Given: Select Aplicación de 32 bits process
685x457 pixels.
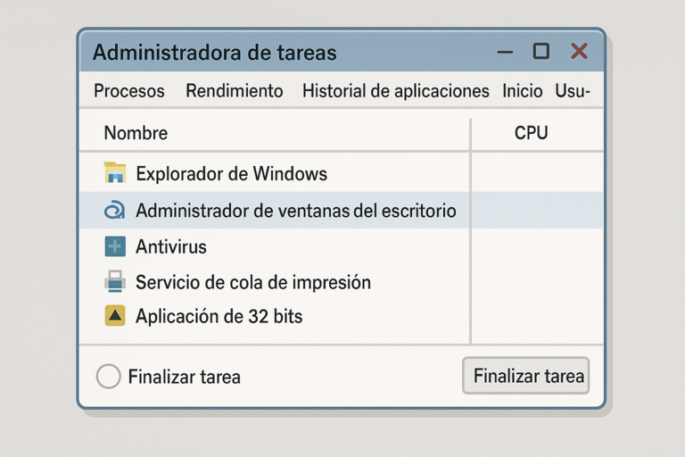Looking at the screenshot, I should 219,317.
